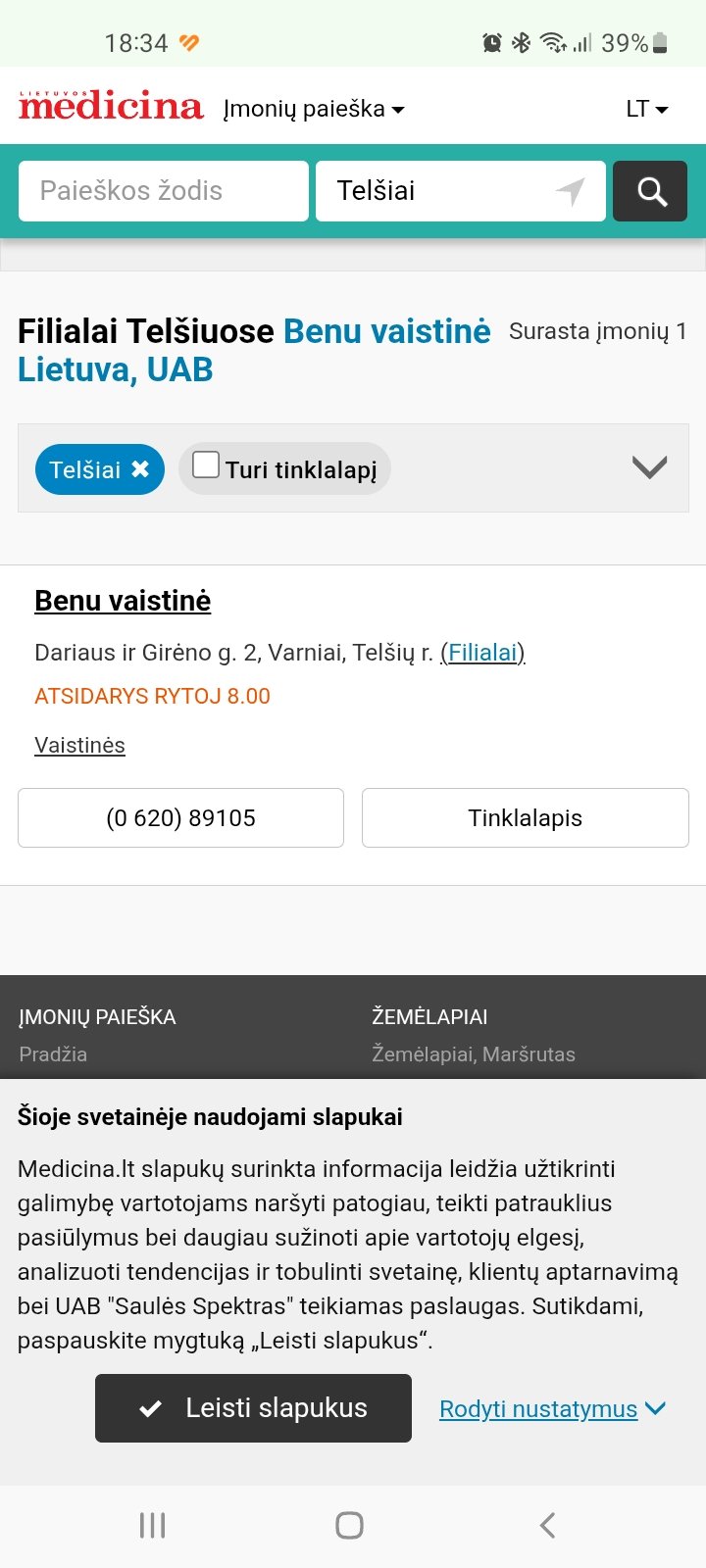Expand the filters chevron panel
706x1568 pixels.
point(649,467)
